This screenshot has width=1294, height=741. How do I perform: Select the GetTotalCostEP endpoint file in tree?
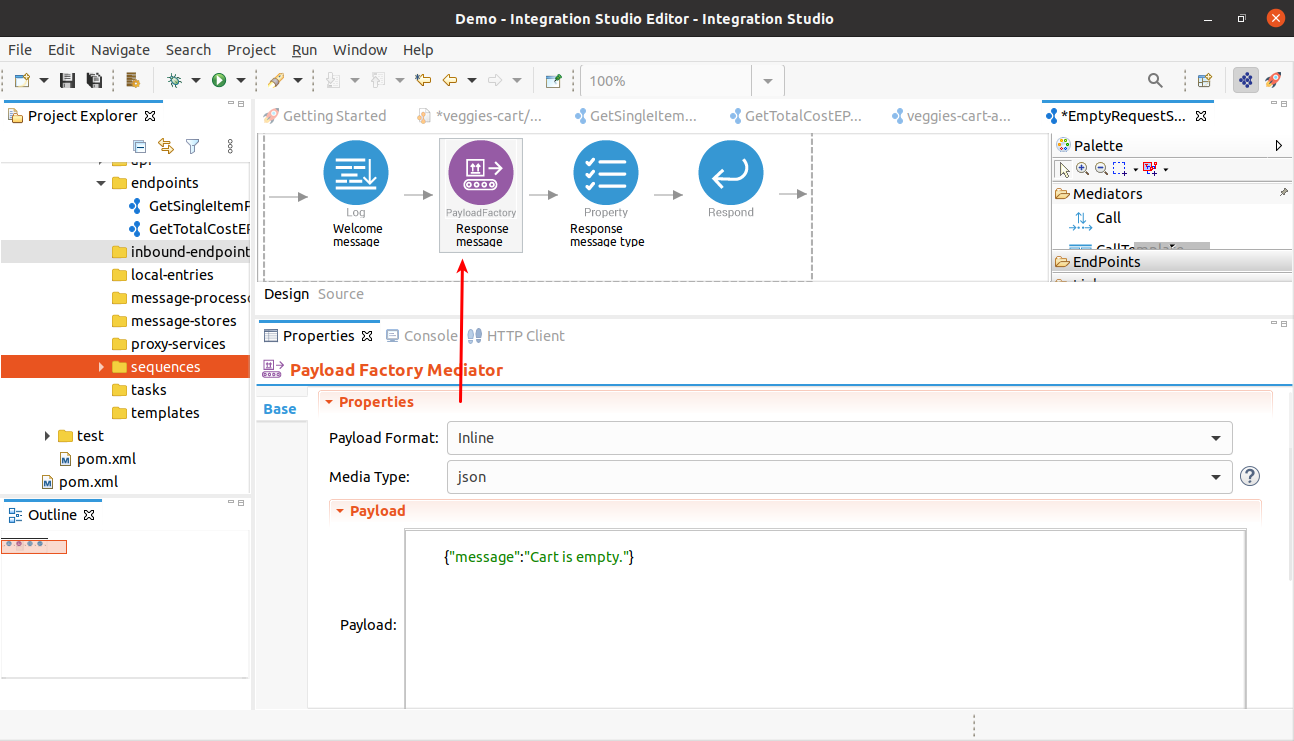pyautogui.click(x=189, y=229)
